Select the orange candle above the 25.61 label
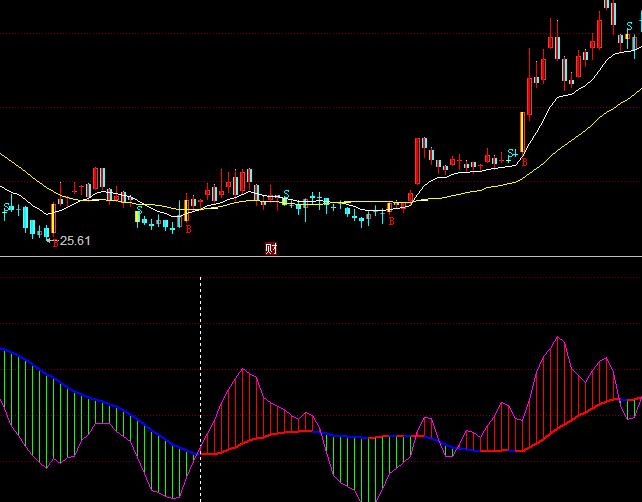 pos(52,218)
